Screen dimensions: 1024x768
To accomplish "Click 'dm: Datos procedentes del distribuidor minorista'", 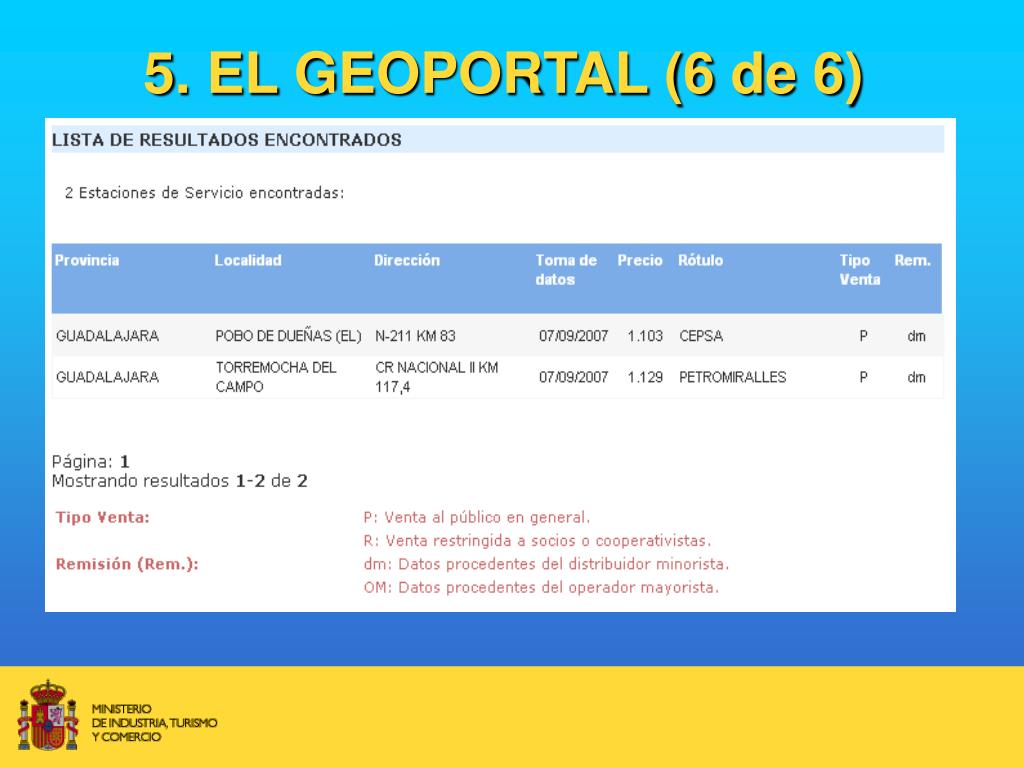I will tap(546, 564).
